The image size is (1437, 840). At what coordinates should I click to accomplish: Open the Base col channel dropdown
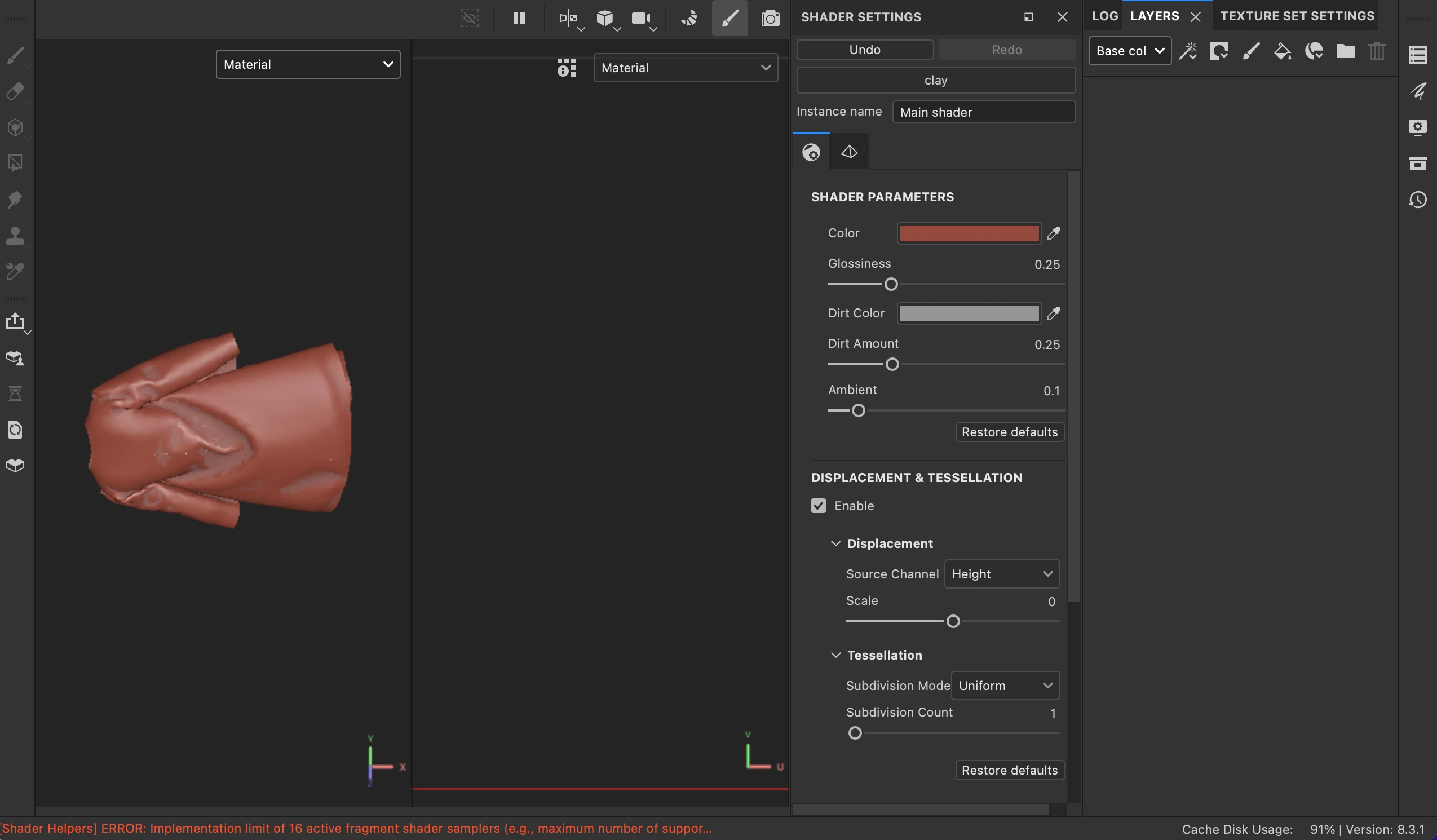1129,51
